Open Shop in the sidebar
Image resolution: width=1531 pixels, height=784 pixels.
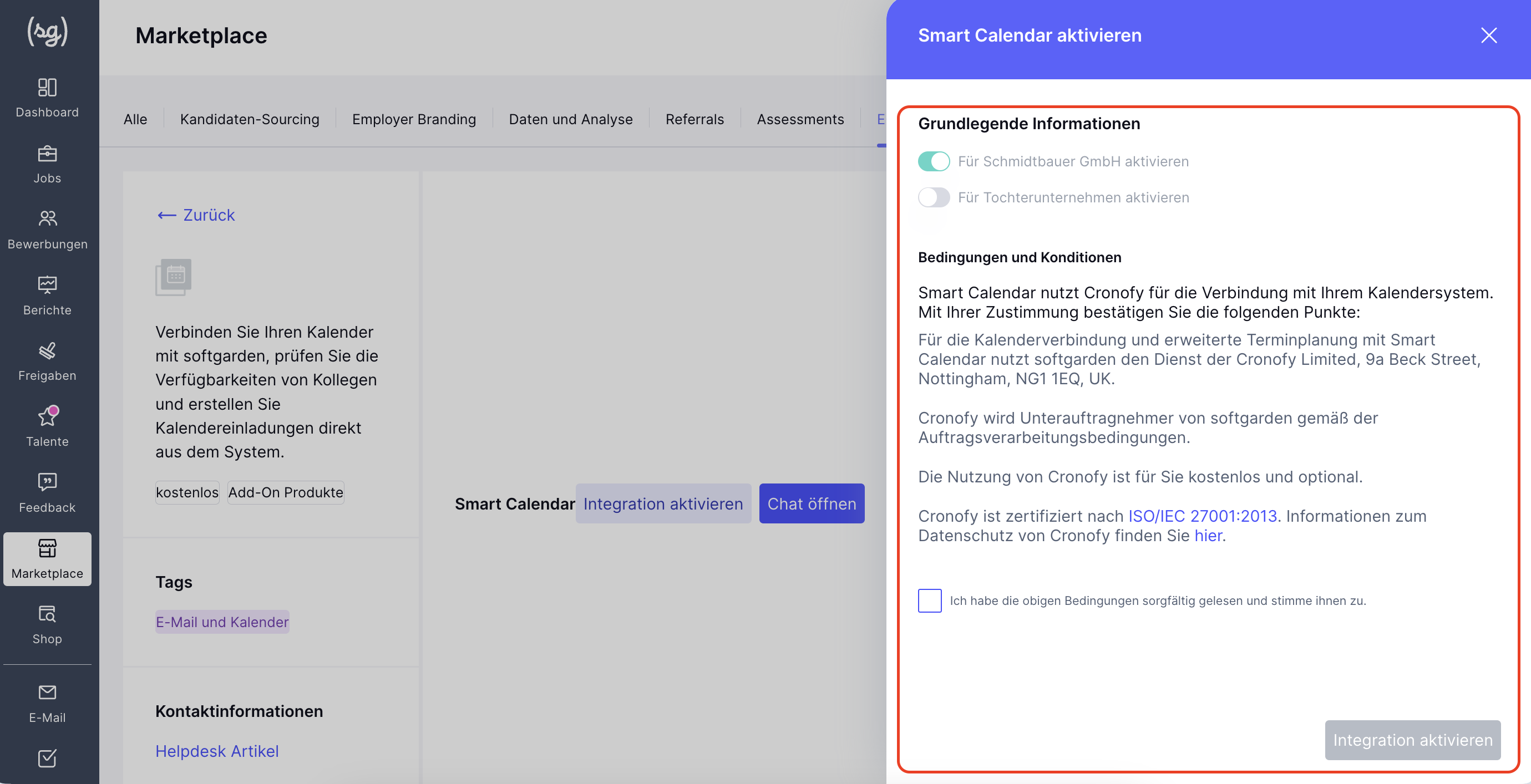click(x=47, y=625)
